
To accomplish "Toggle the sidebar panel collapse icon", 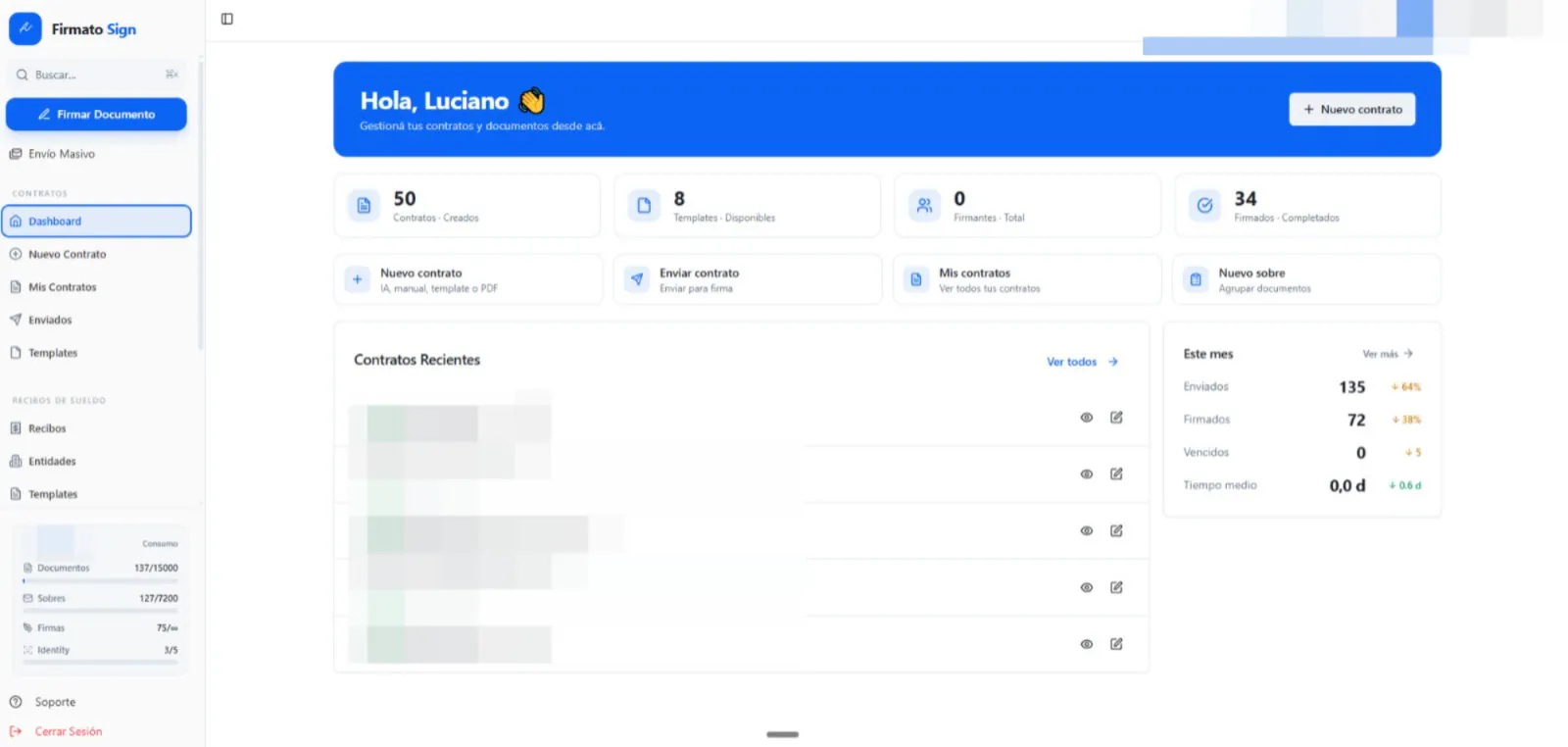I will 227,19.
